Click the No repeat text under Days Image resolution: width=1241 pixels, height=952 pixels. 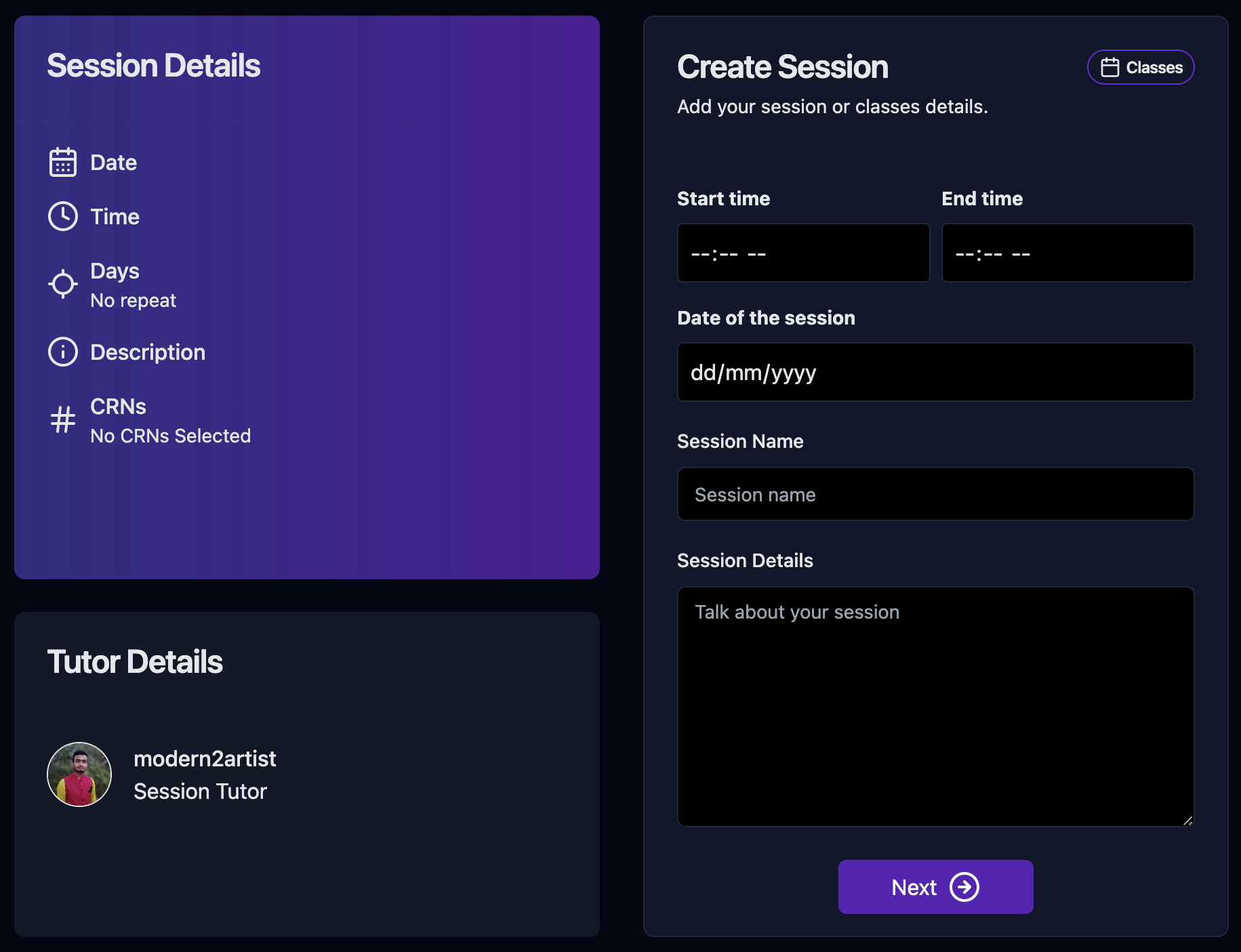134,301
